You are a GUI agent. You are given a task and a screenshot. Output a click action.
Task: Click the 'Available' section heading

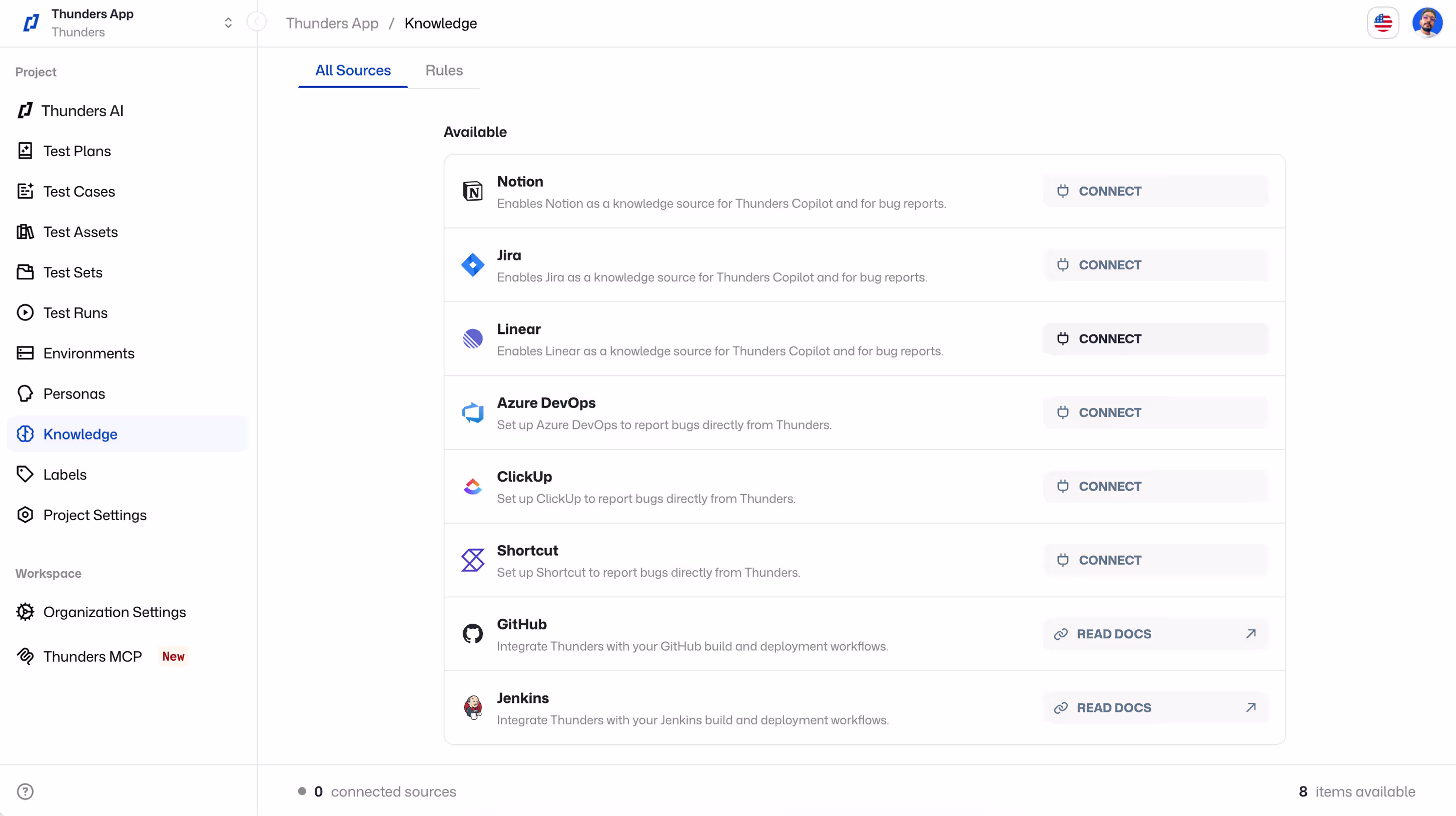click(x=475, y=132)
